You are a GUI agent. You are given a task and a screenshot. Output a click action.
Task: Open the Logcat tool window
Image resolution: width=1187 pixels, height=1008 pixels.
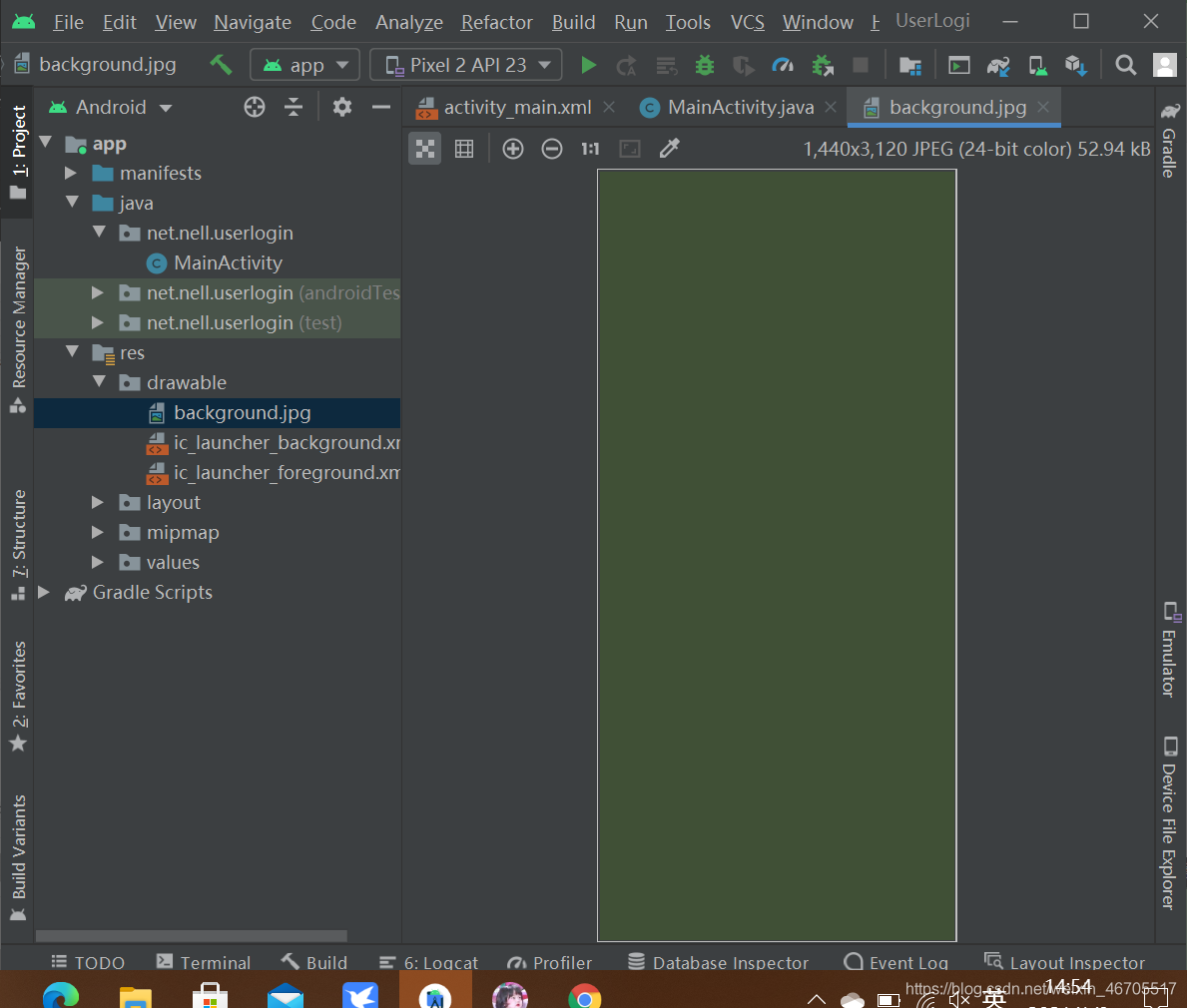tap(428, 962)
